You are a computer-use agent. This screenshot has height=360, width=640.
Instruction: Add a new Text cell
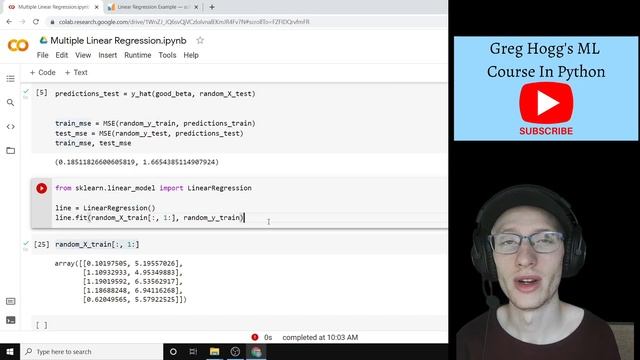pyautogui.click(x=76, y=72)
